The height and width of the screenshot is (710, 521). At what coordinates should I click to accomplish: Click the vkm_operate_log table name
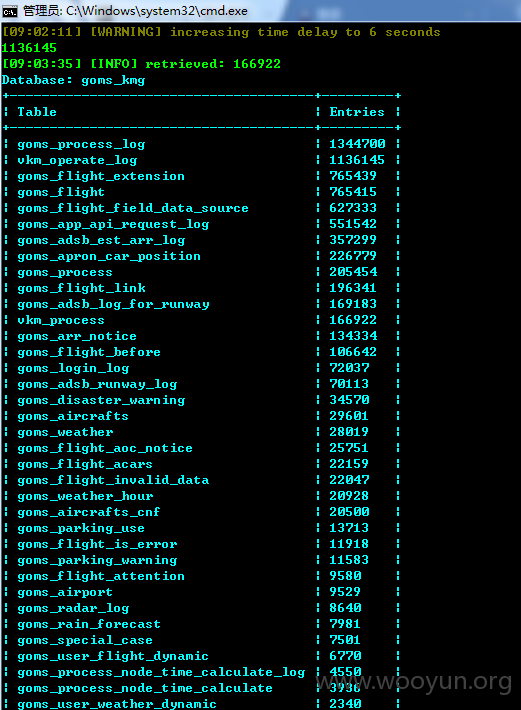coord(77,160)
